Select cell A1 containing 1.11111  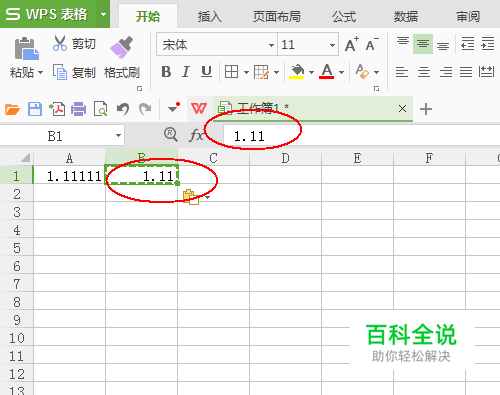tap(69, 174)
